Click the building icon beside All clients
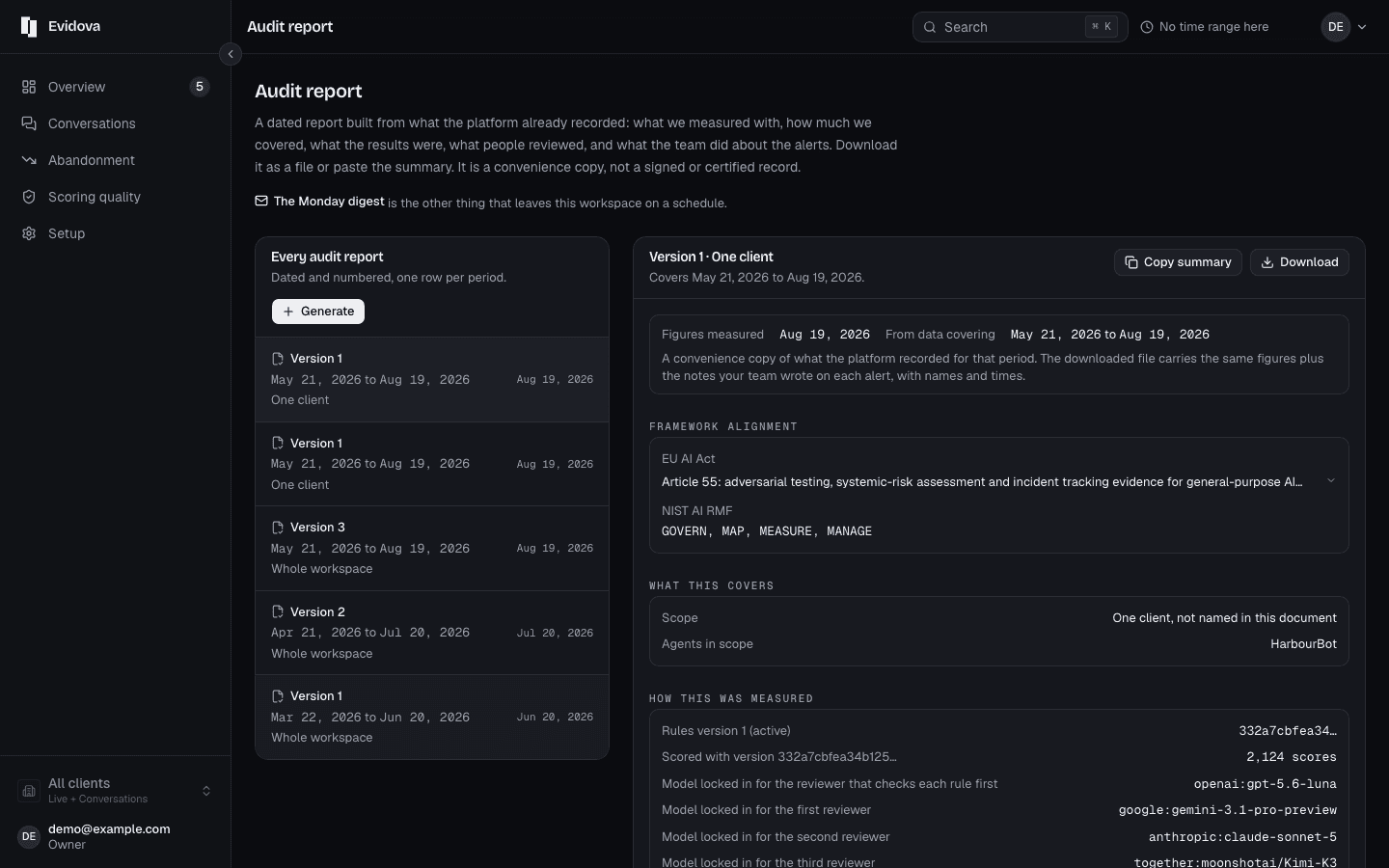The image size is (1389, 868). pos(29,791)
